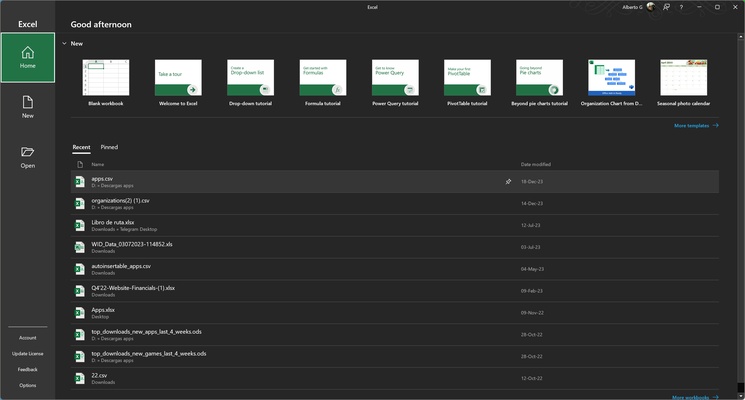Click the Excel icon beside Q4'22-Website-Financials-(1).xlsx
The height and width of the screenshot is (400, 745).
point(80,291)
